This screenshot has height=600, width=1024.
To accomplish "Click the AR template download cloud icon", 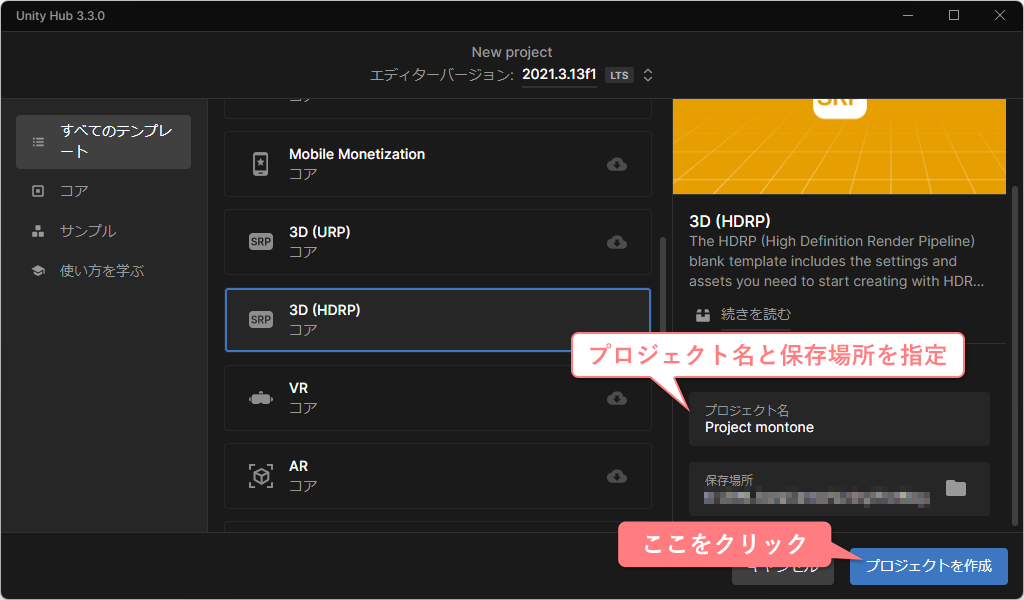I will (x=616, y=477).
